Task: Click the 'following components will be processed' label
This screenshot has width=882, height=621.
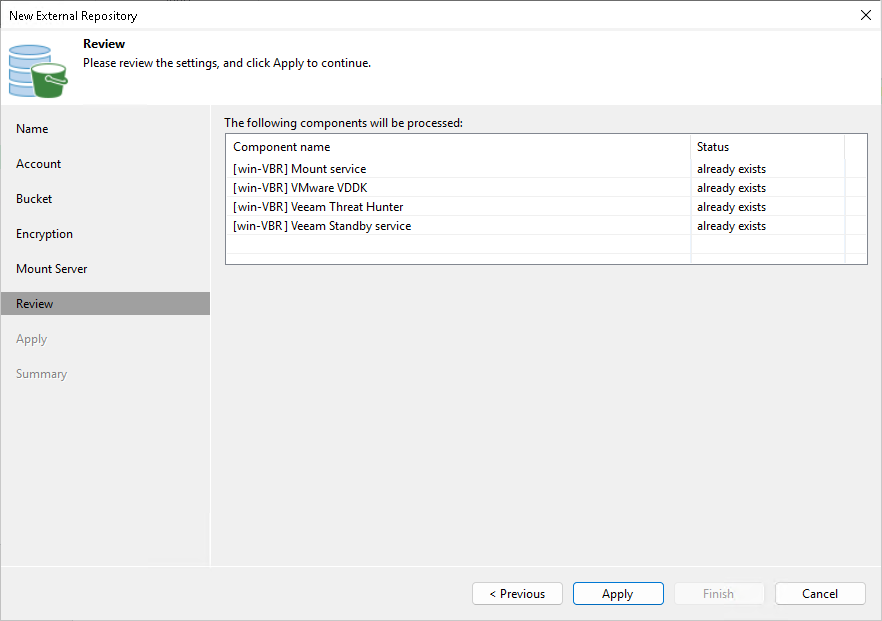Action: click(343, 123)
